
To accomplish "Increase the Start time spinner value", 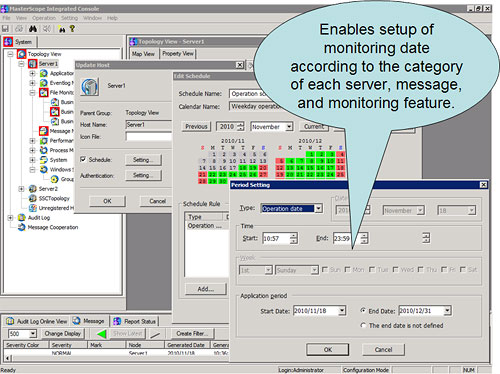I will click(x=293, y=235).
